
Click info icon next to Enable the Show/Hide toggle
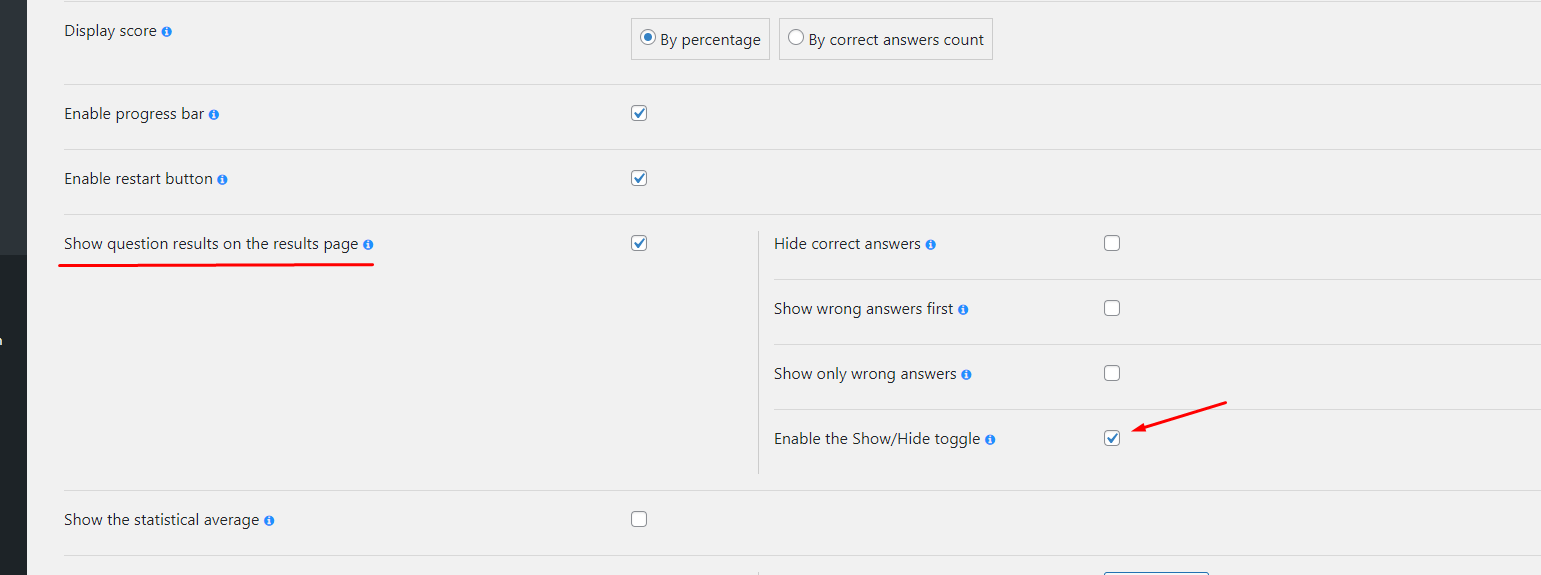990,440
